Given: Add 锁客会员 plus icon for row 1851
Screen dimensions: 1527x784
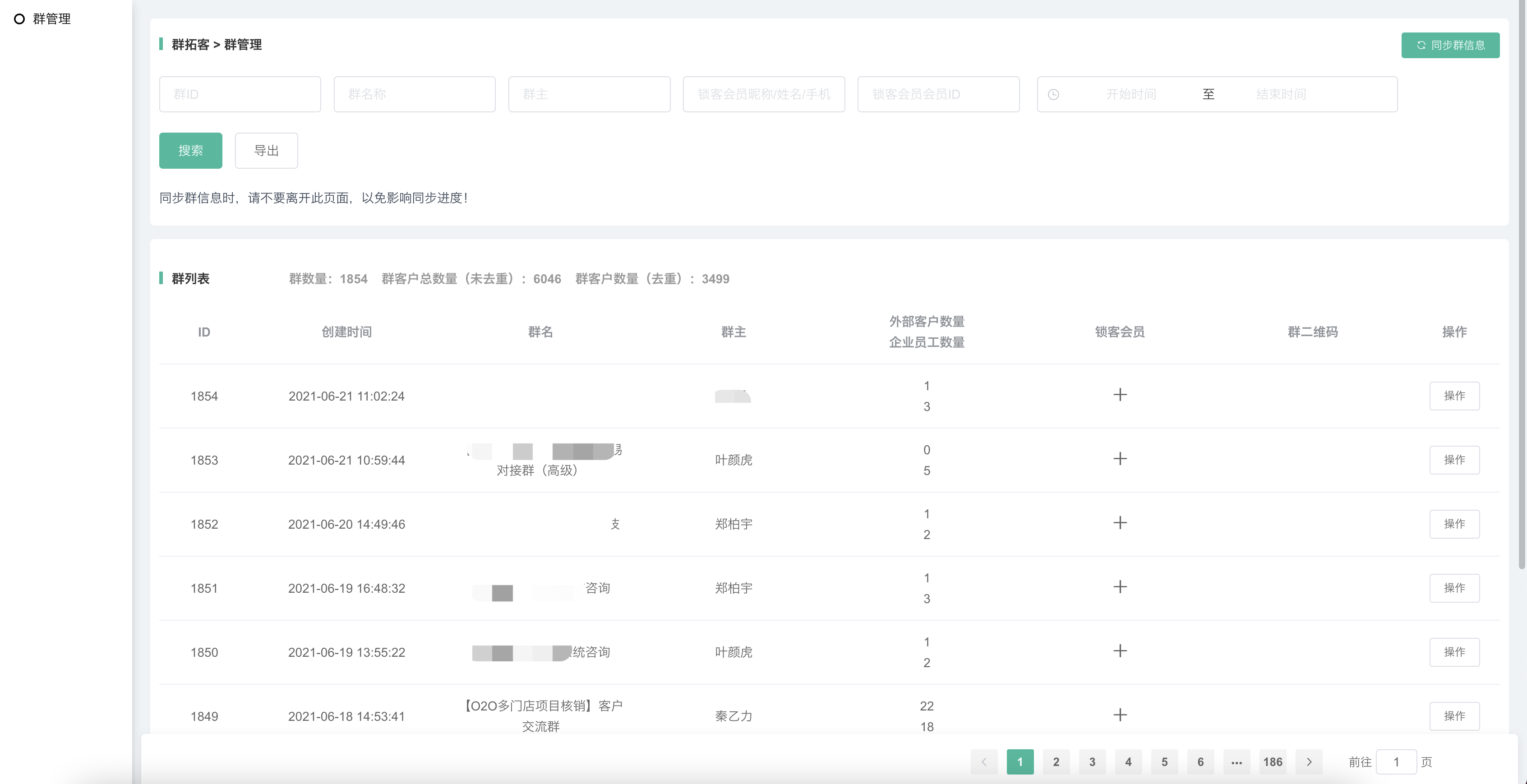Looking at the screenshot, I should click(x=1120, y=587).
